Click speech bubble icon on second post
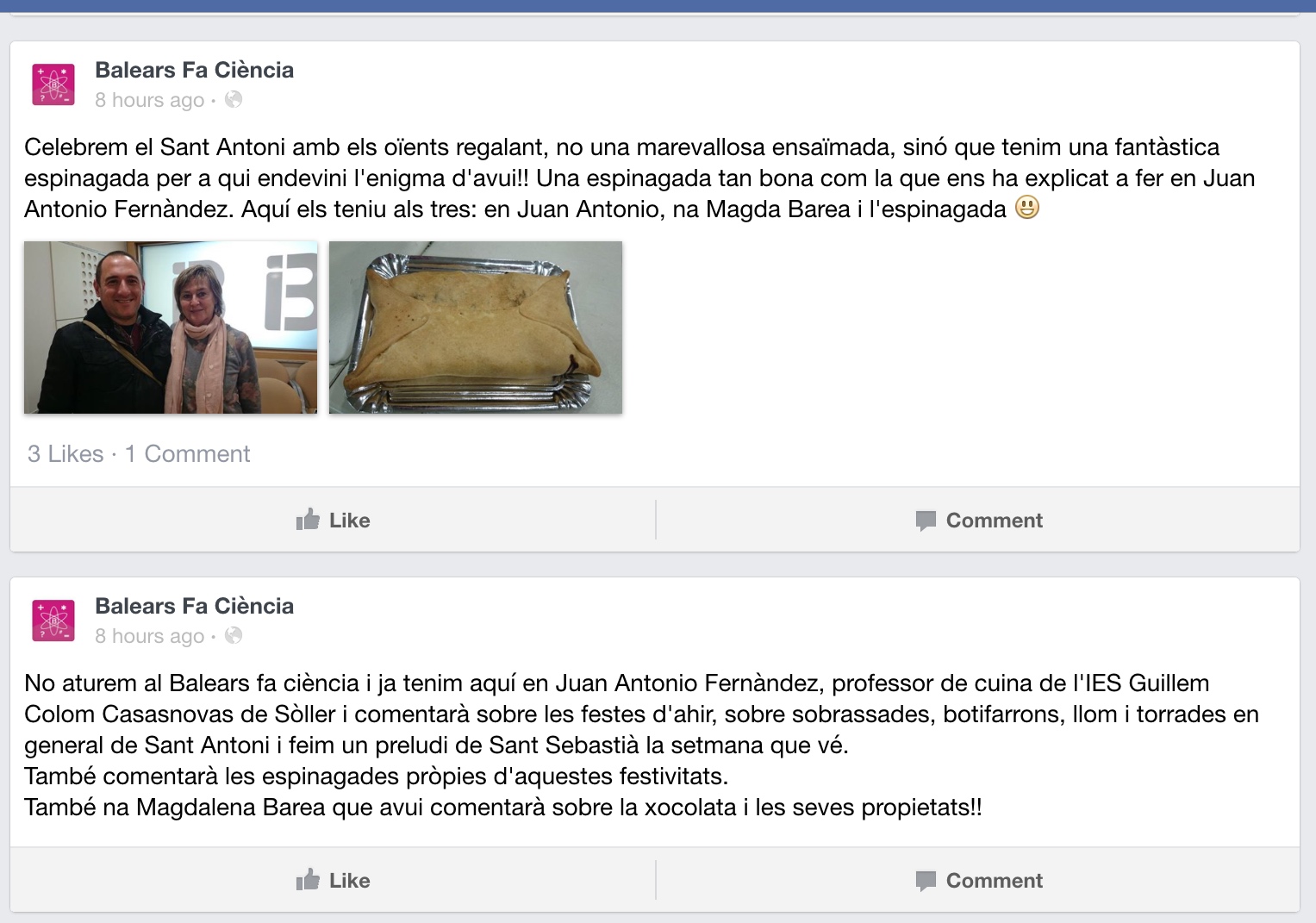Screen dimensions: 1316x923 pyautogui.click(x=926, y=881)
